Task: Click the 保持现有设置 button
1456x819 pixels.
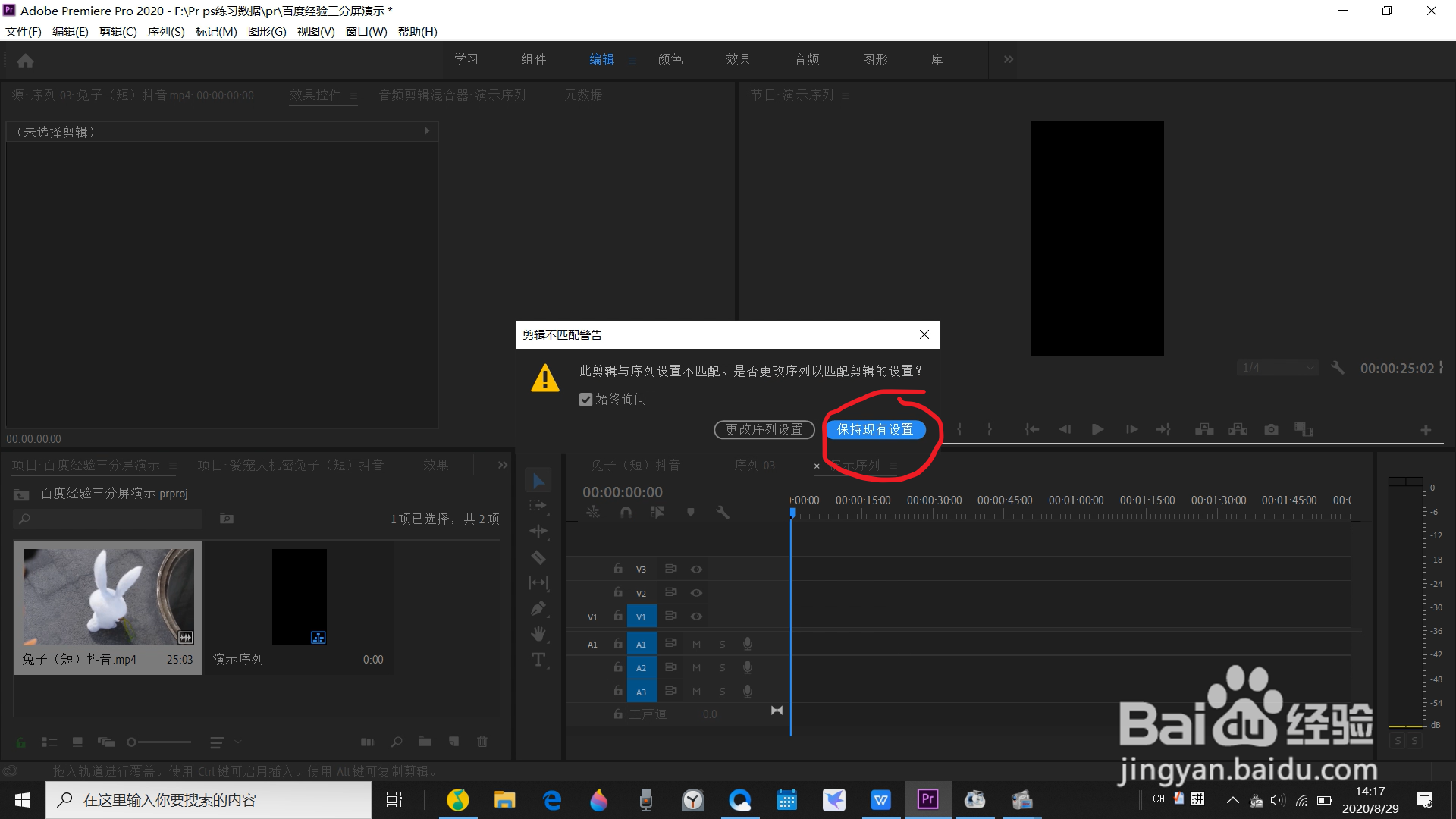Action: 875,429
